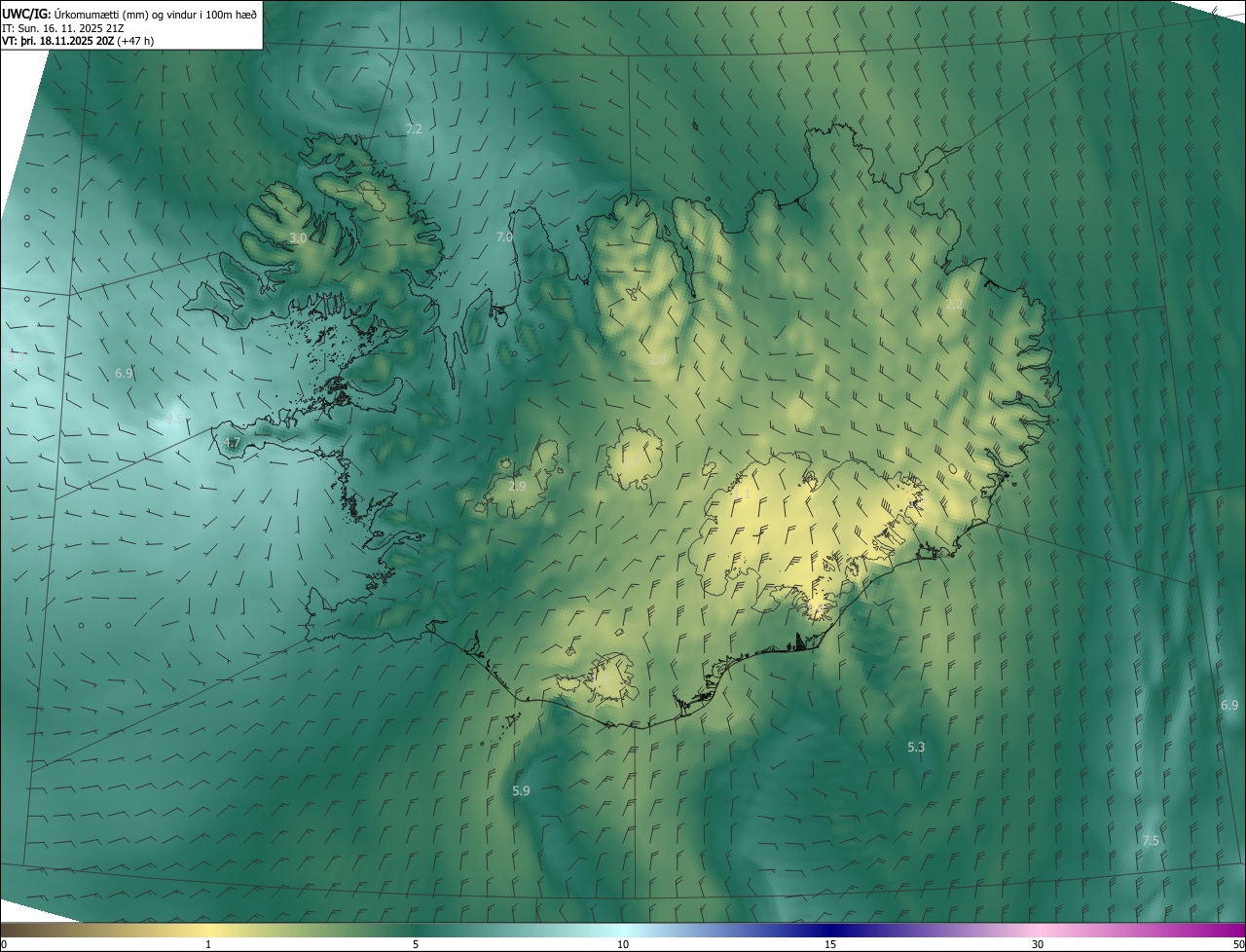Click the 7.5 value label on the map
The image size is (1246, 952).
tap(1151, 839)
